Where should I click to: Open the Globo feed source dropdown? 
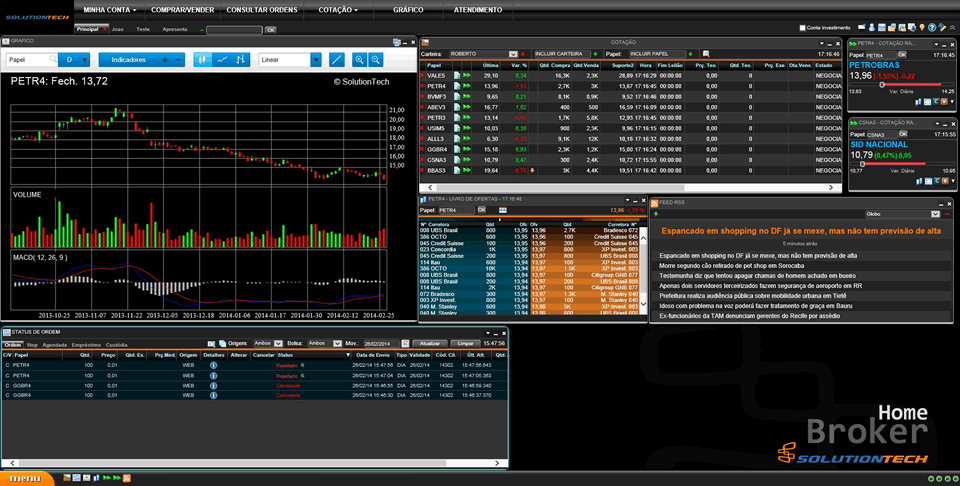(936, 214)
